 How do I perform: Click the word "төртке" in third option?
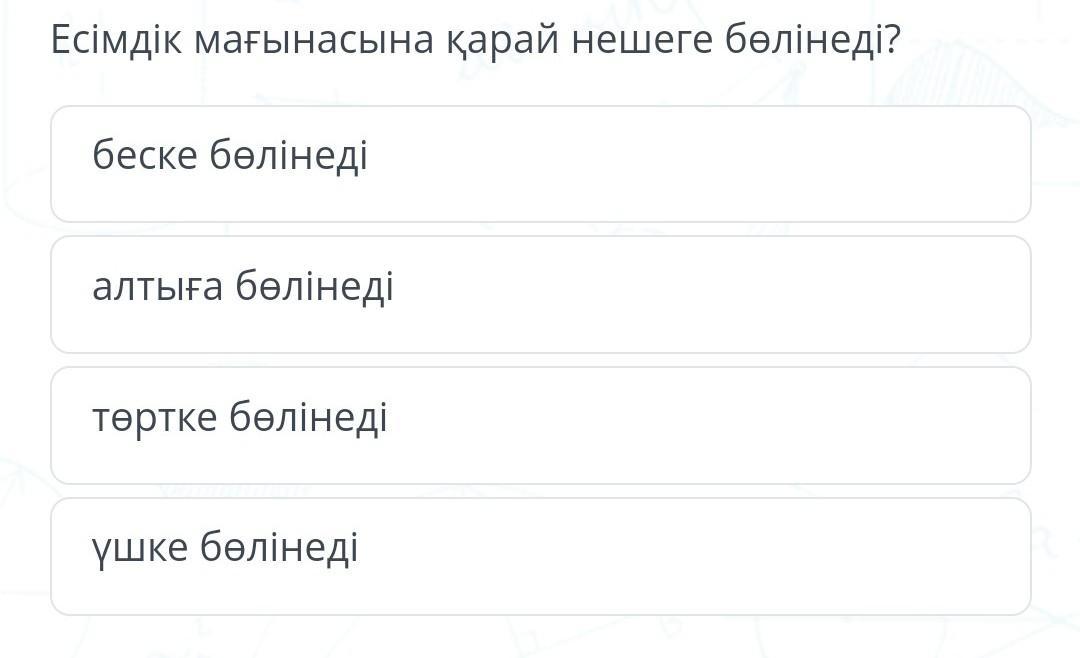(x=155, y=418)
